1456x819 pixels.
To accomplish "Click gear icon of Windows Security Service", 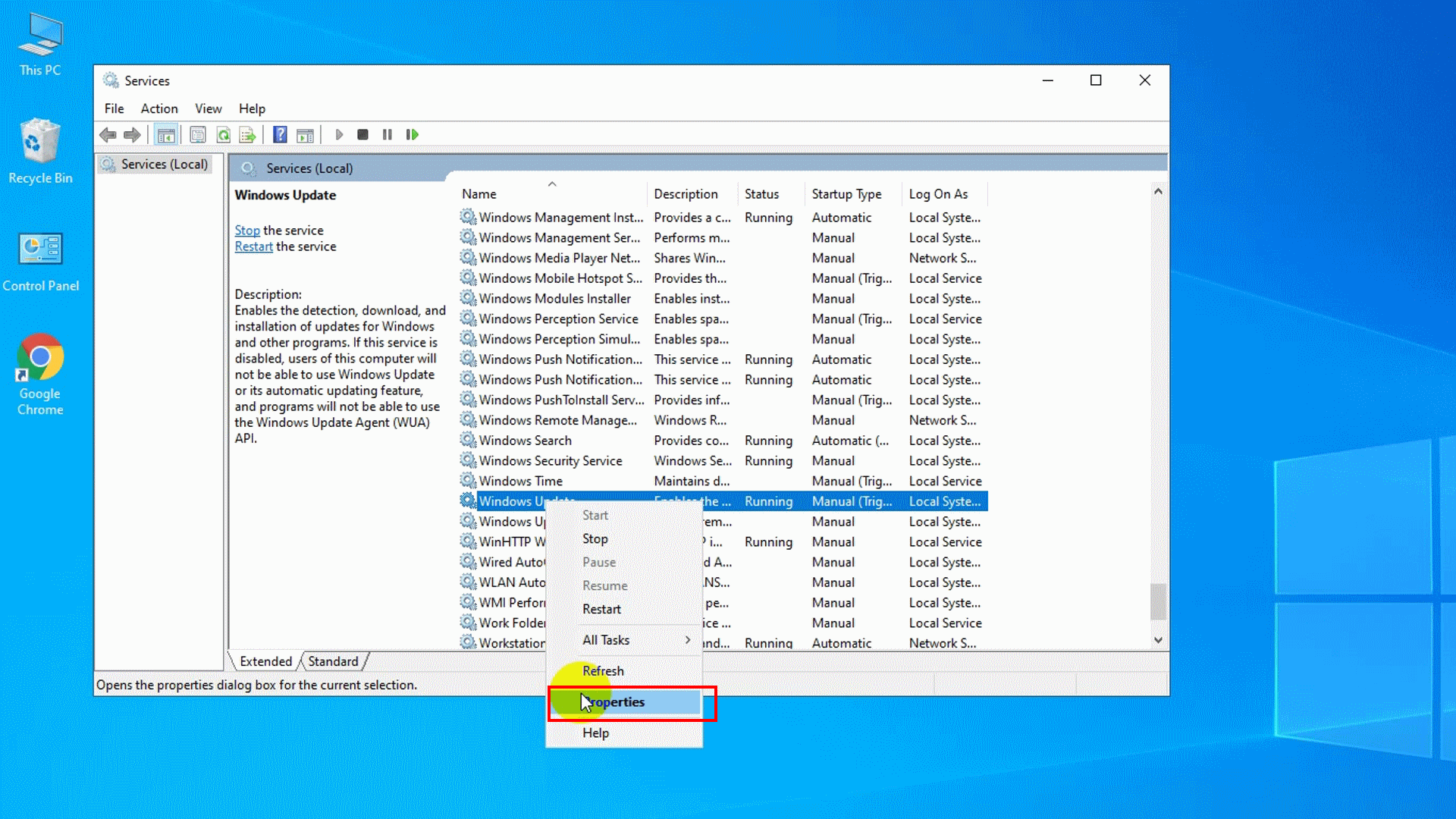I will click(468, 460).
